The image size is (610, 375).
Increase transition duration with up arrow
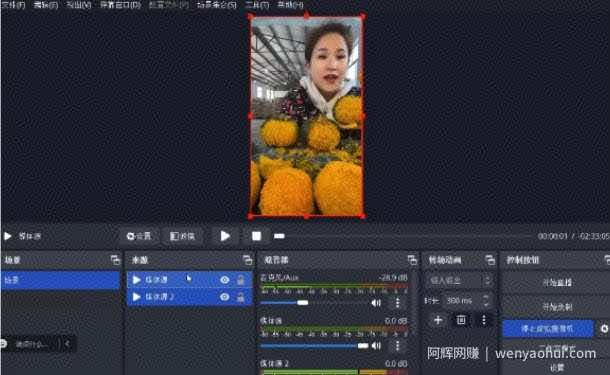(x=486, y=297)
